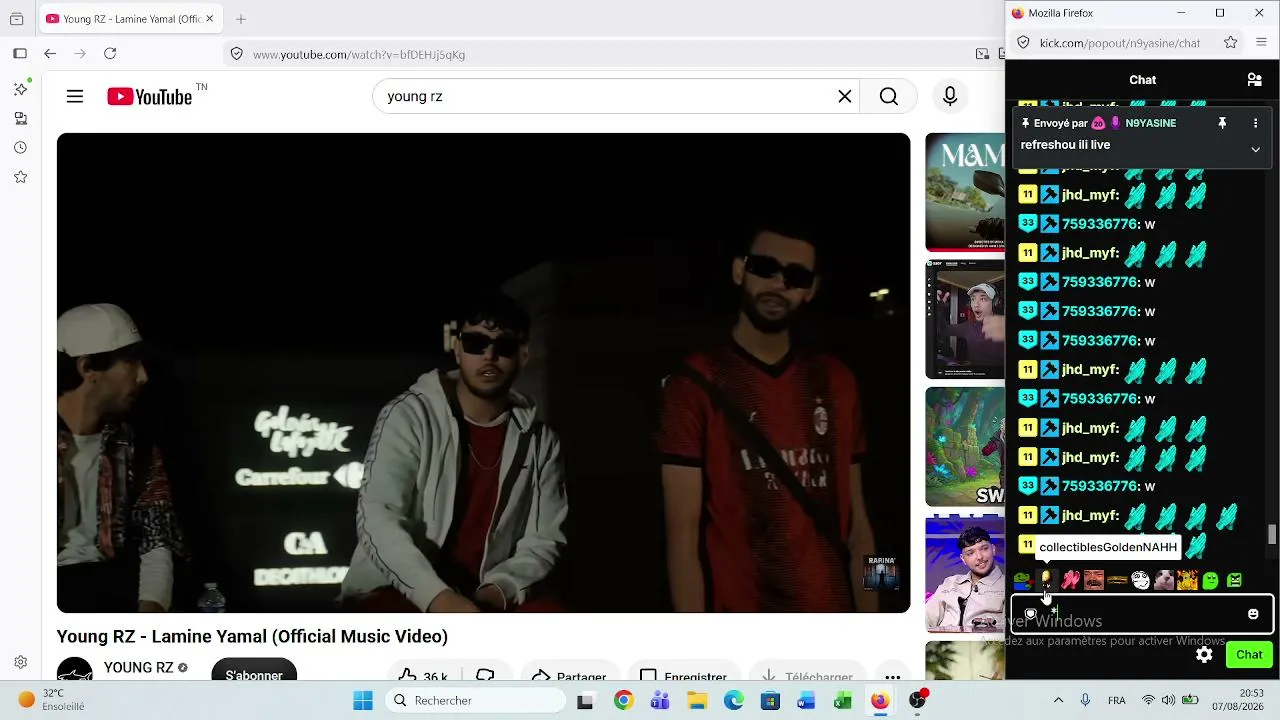Open the tab list dropdown
This screenshot has width=1280, height=720.
pyautogui.click(x=16, y=19)
